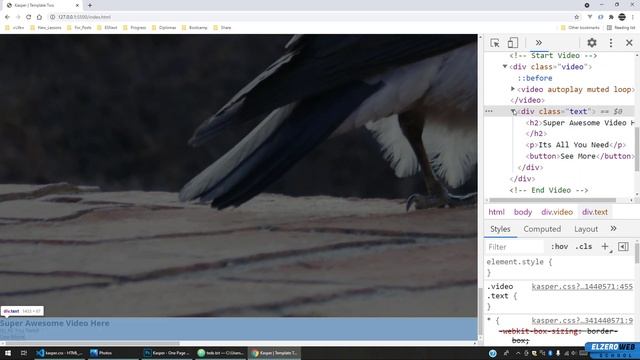Toggle the .cls class editor
Screen dimensions: 640x360
(x=584, y=247)
